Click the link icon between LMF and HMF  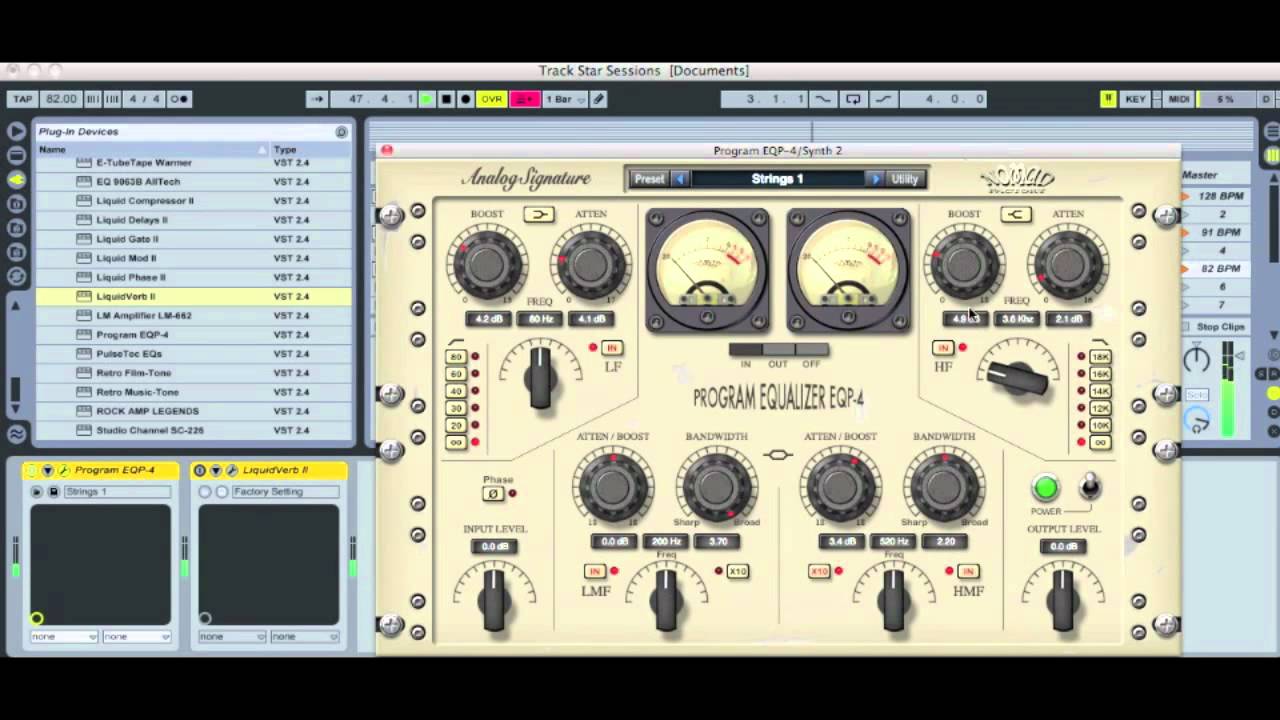pyautogui.click(x=777, y=455)
